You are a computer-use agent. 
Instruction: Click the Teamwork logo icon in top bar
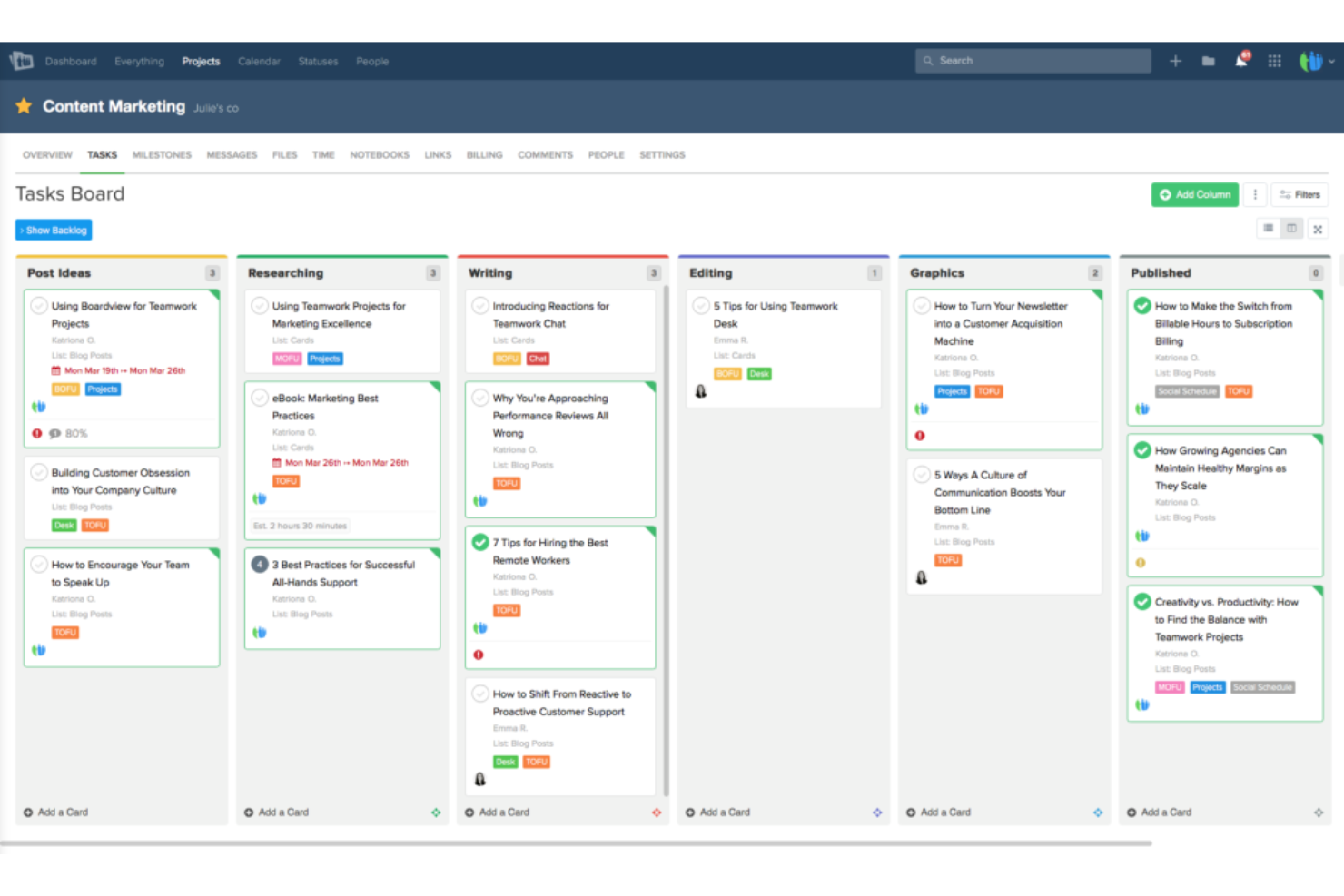pyautogui.click(x=21, y=61)
